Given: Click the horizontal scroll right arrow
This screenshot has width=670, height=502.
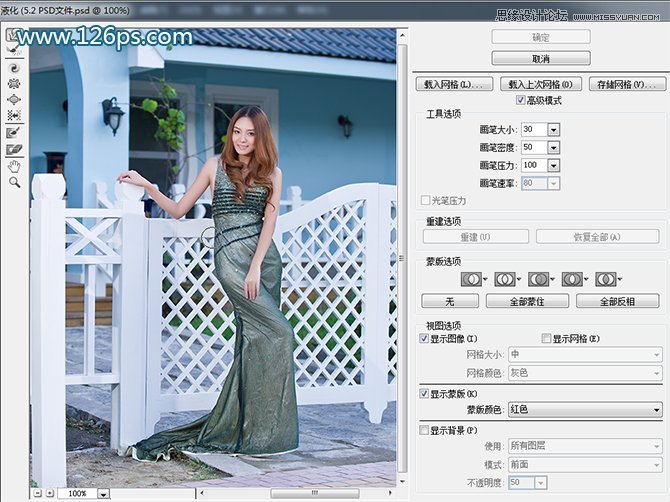Looking at the screenshot, I should [391, 493].
